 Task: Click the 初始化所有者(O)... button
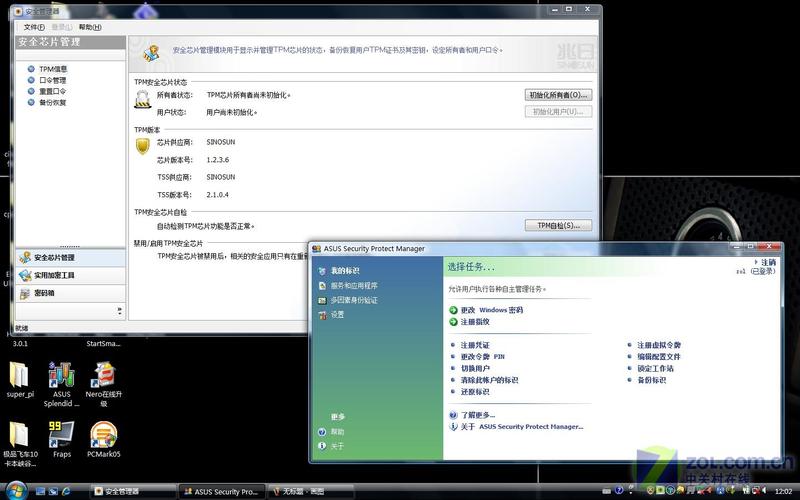click(x=558, y=95)
